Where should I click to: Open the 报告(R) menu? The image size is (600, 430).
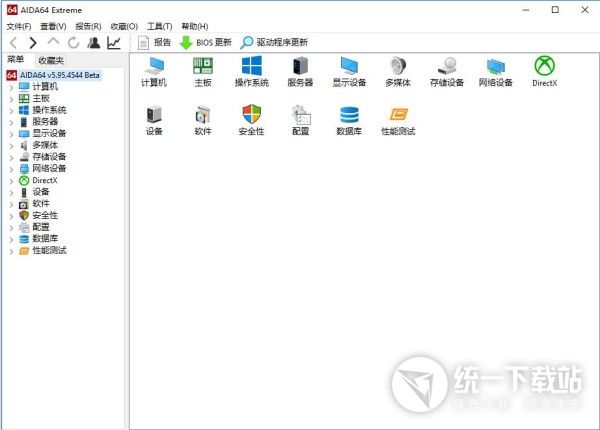click(88, 26)
